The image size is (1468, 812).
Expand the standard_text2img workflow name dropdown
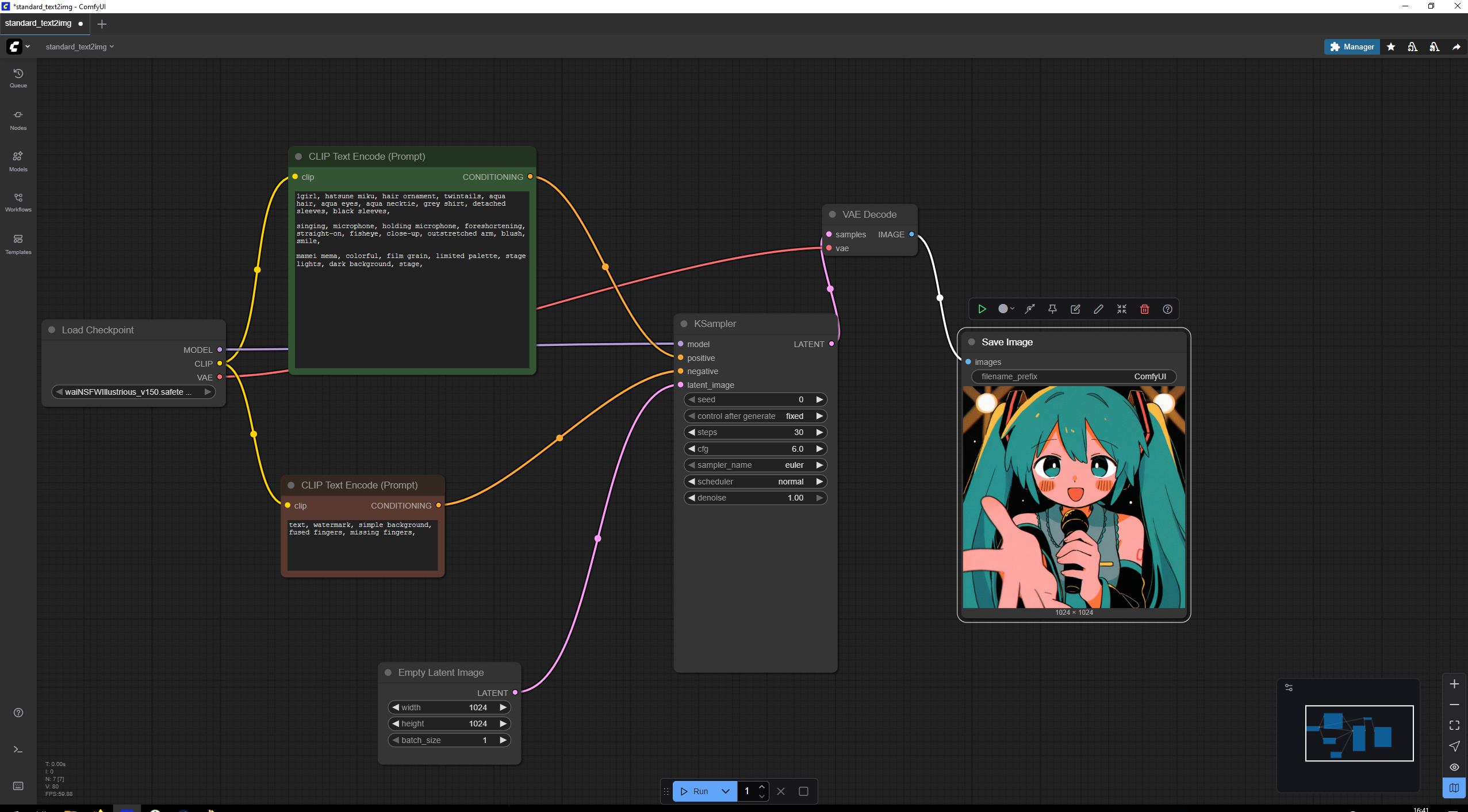click(79, 47)
